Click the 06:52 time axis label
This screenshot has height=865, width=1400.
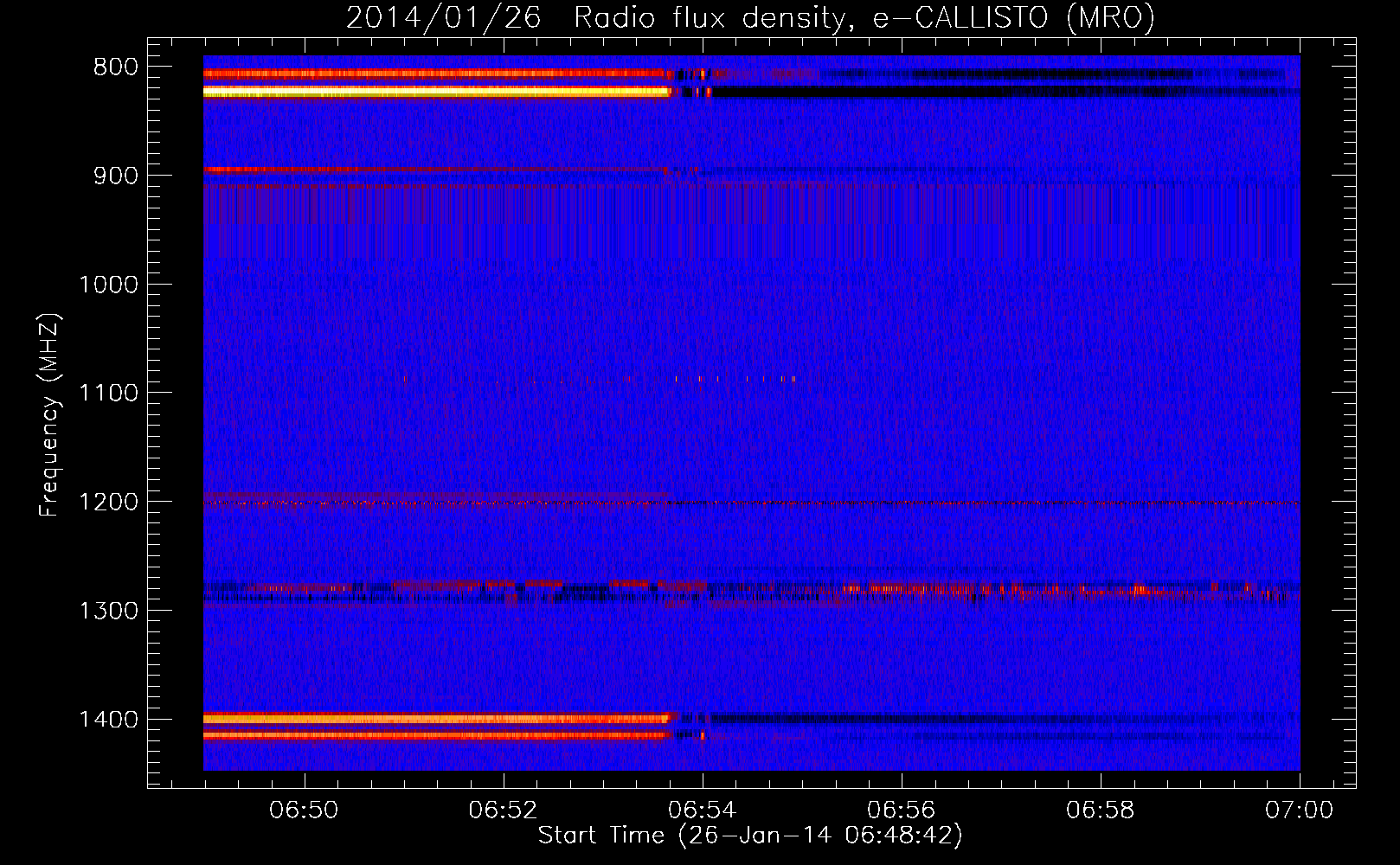(x=503, y=811)
